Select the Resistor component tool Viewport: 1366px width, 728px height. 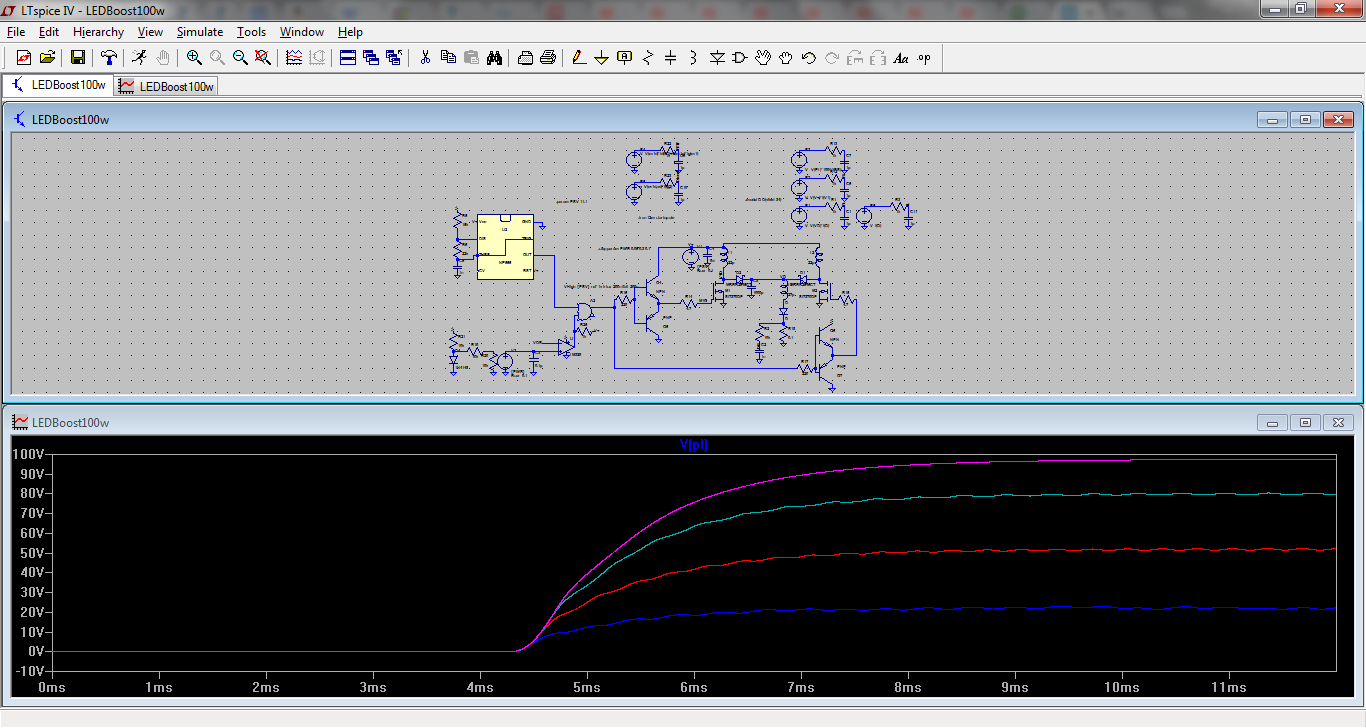648,58
